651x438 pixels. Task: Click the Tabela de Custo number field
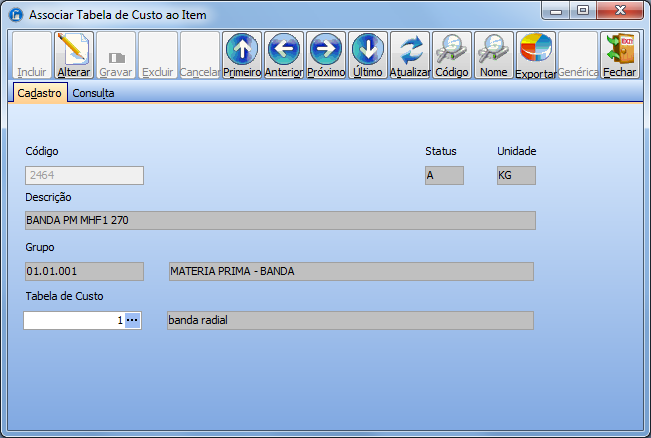tap(73, 320)
